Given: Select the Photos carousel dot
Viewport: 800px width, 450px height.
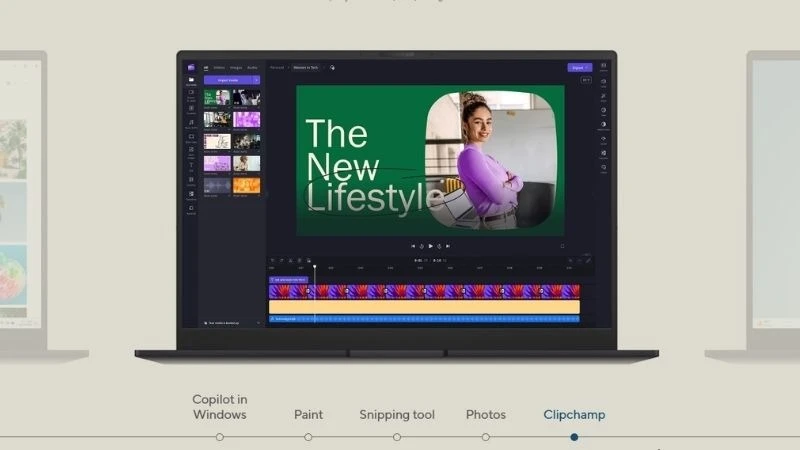Looking at the screenshot, I should (486, 437).
